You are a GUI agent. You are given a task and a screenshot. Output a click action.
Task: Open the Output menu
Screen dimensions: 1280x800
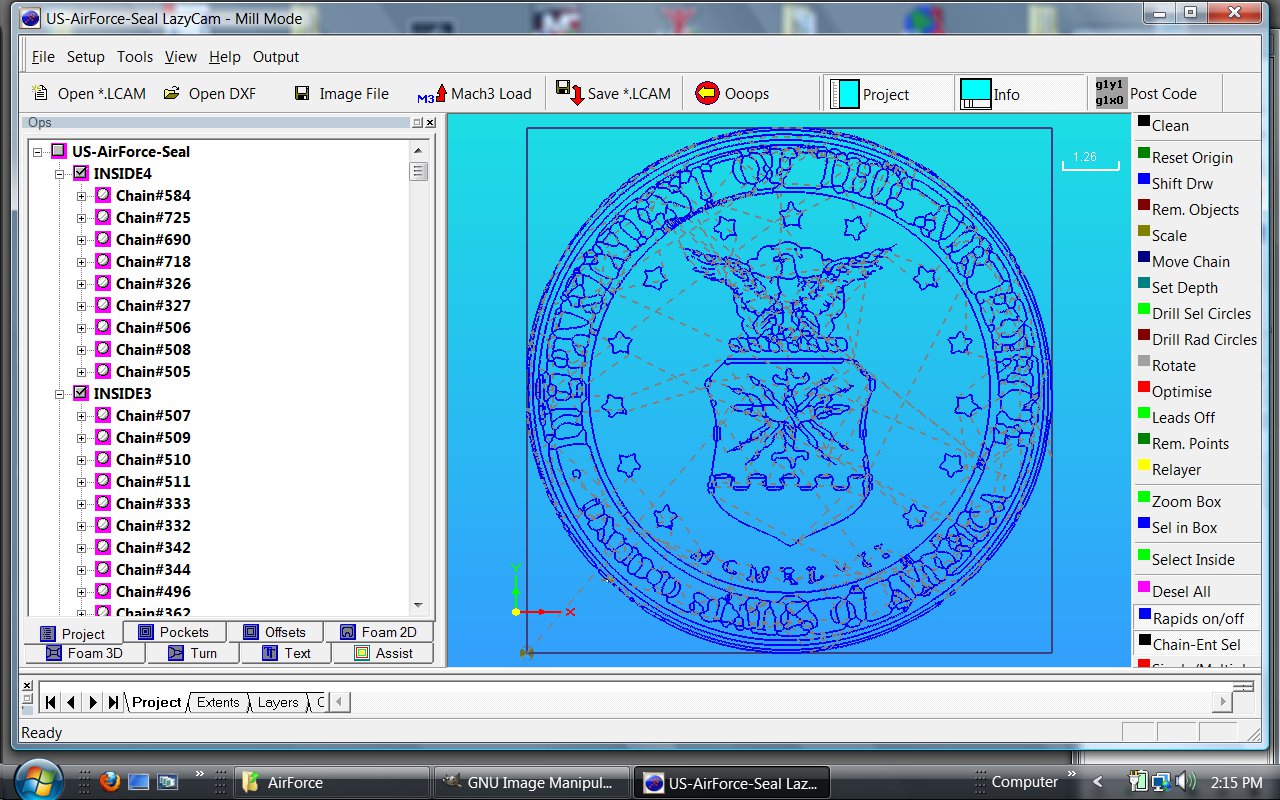[x=276, y=57]
